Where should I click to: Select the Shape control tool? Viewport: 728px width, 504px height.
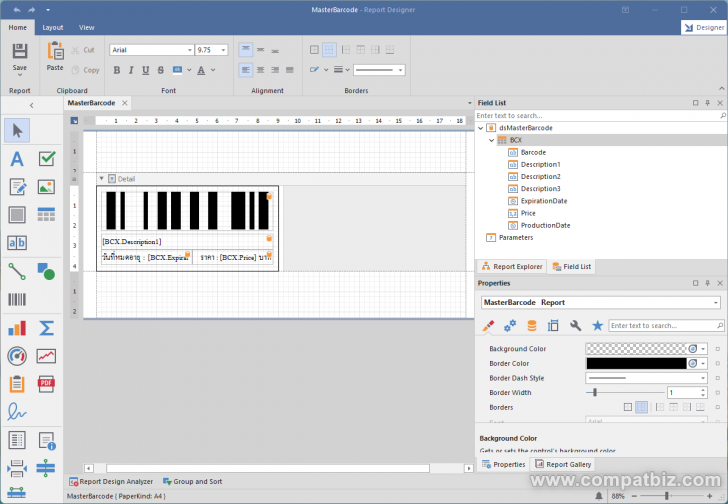(x=46, y=271)
